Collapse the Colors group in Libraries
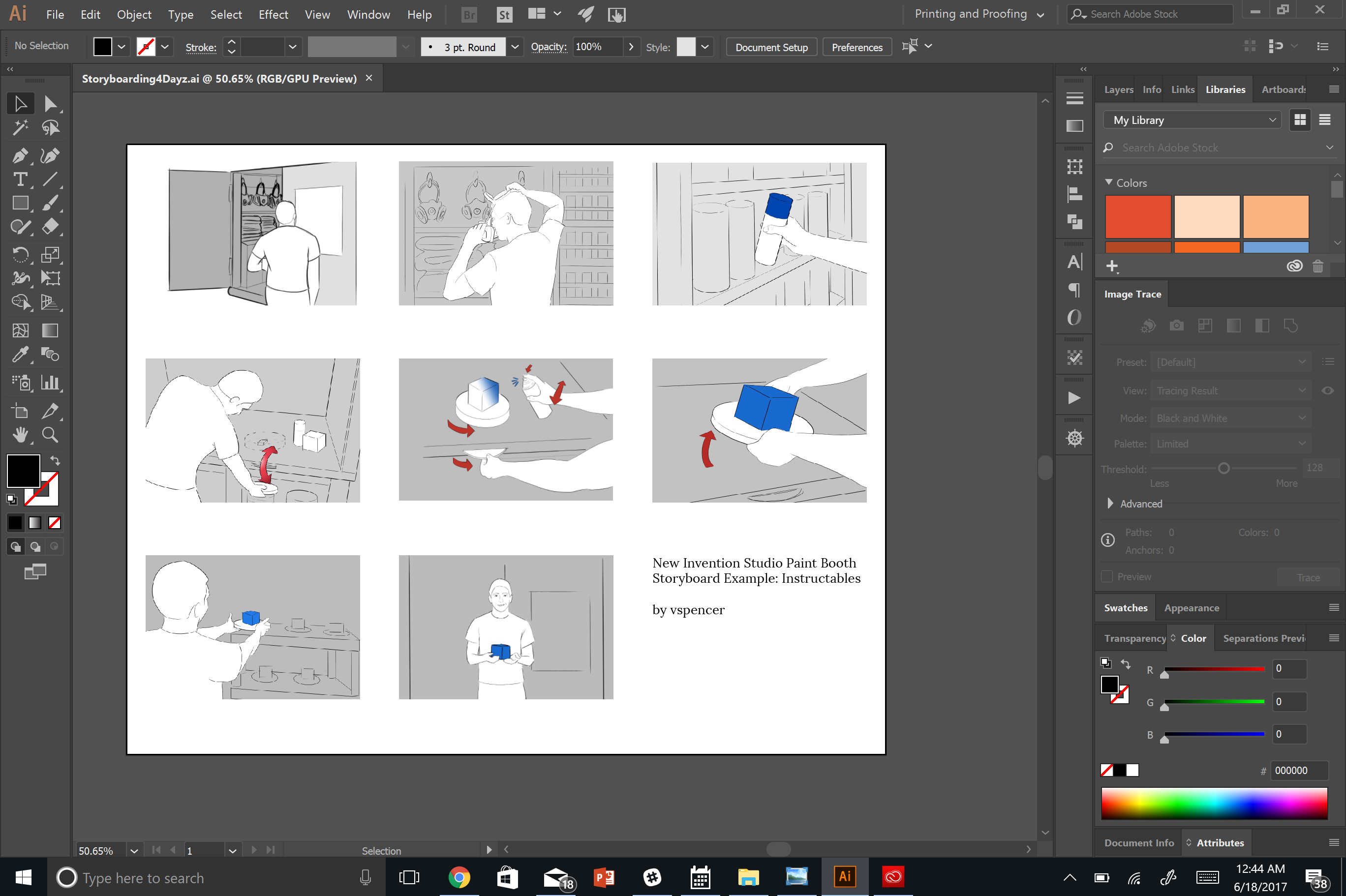This screenshot has height=896, width=1346. pyautogui.click(x=1108, y=182)
